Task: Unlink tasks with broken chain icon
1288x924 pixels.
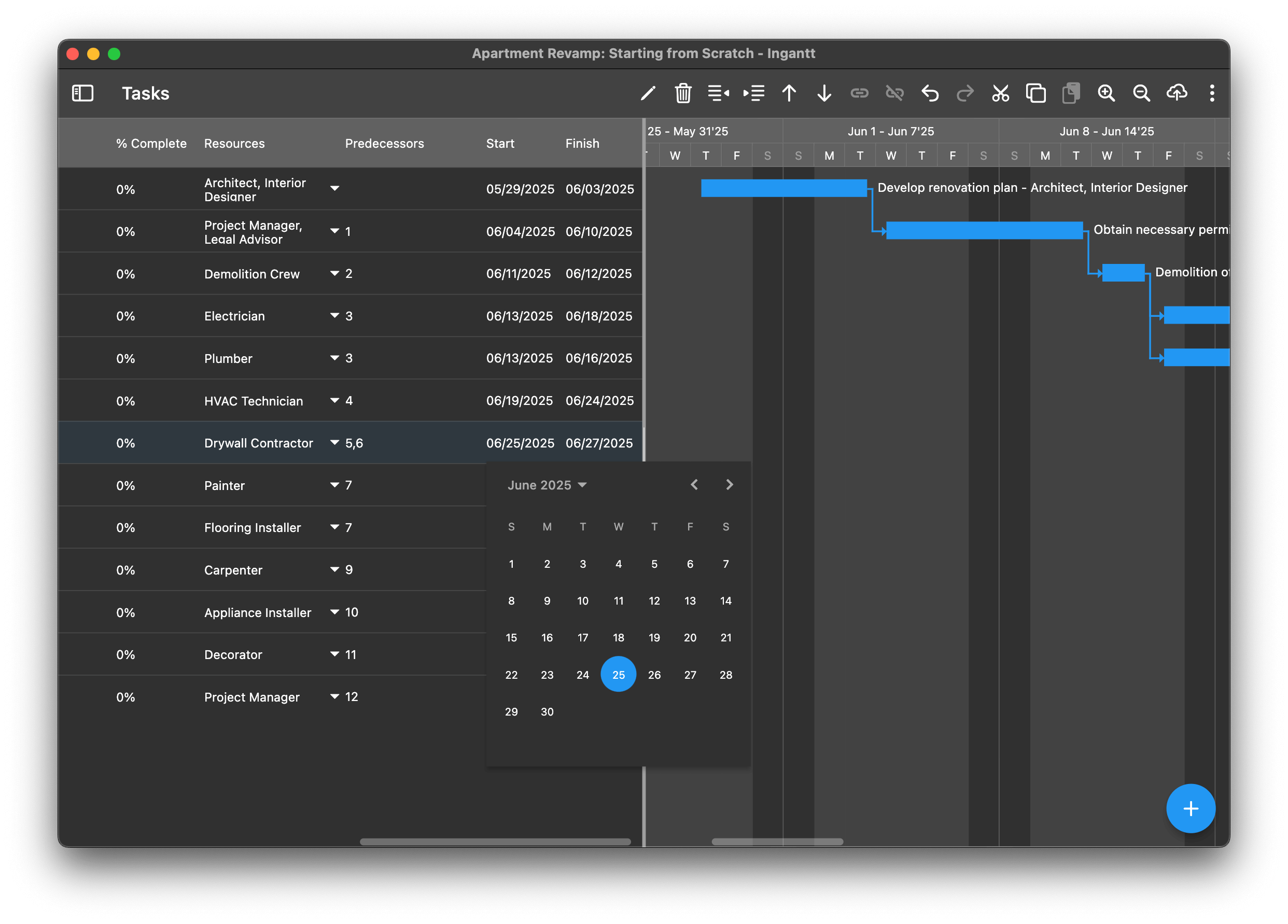Action: (895, 93)
